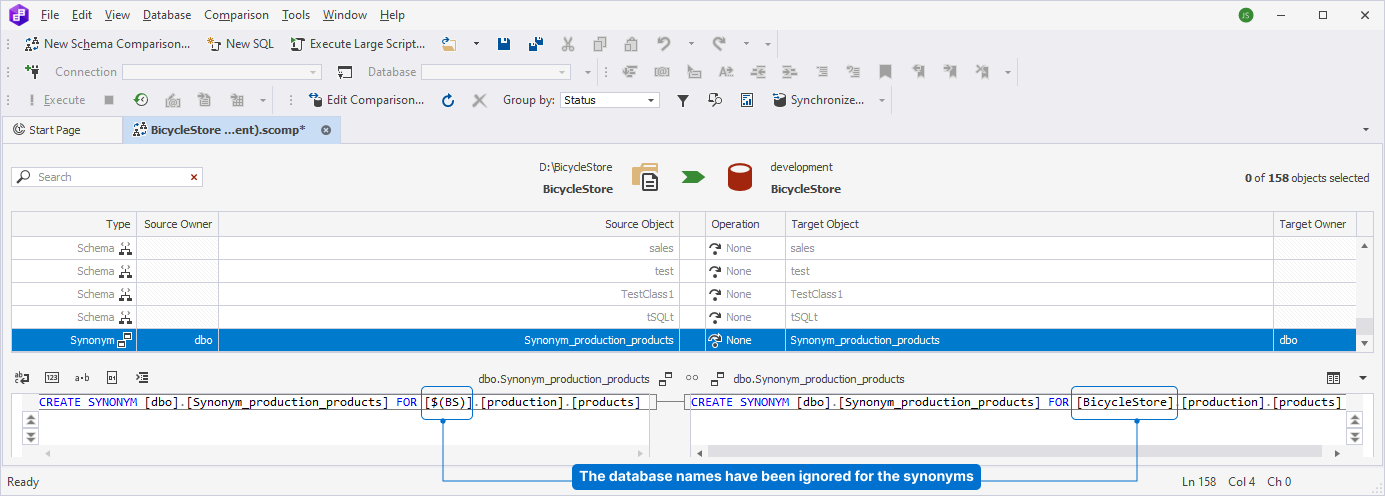Screen dimensions: 1385x496
Task: Open the Window menu
Action: click(x=345, y=15)
